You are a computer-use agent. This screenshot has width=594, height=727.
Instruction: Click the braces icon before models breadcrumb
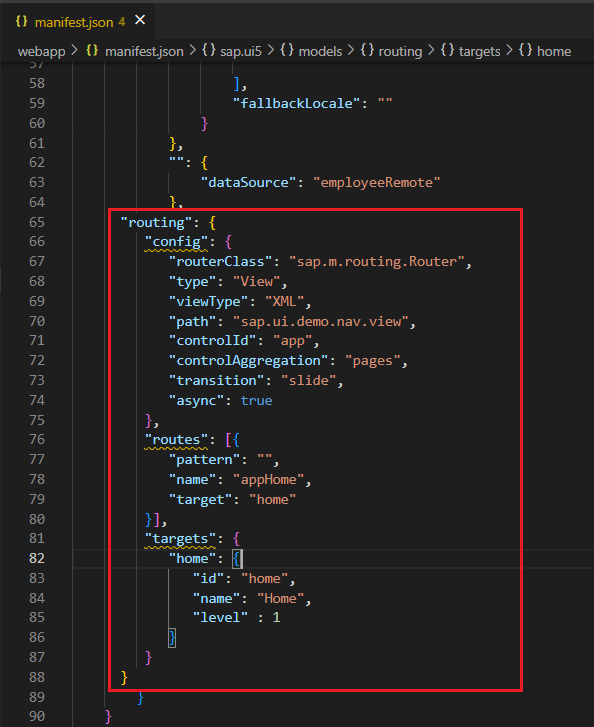coord(287,51)
